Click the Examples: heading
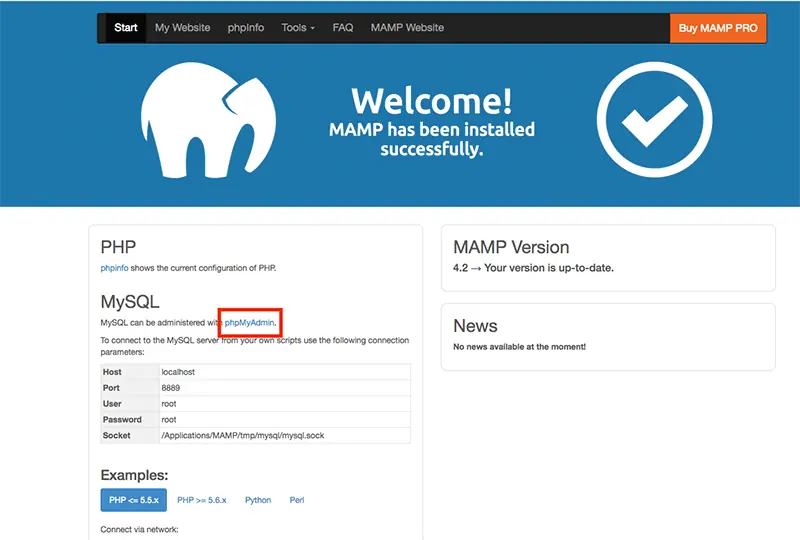 point(134,475)
